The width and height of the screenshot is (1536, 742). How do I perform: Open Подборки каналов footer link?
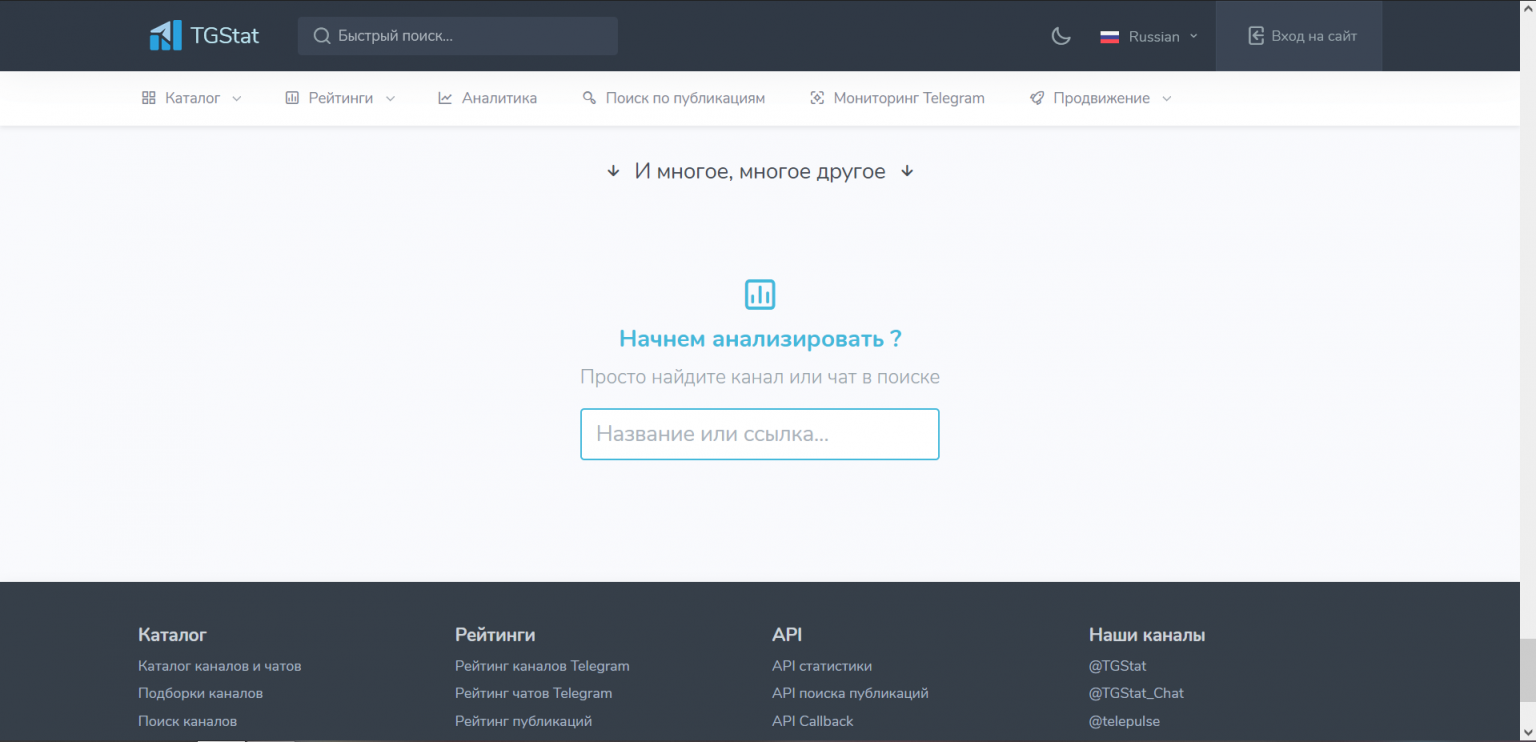(200, 693)
